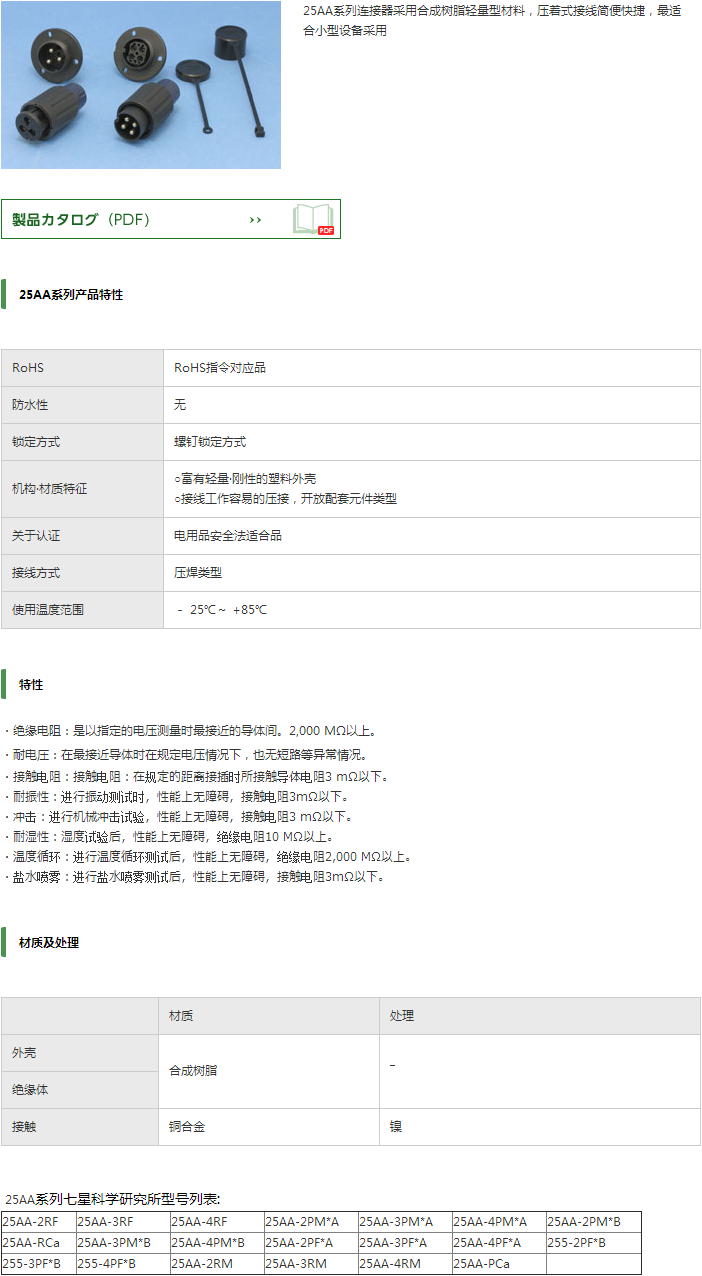Click the 富有轻量·刚性的塑料外壳 line
Image resolution: width=702 pixels, height=1276 pixels.
click(x=246, y=479)
